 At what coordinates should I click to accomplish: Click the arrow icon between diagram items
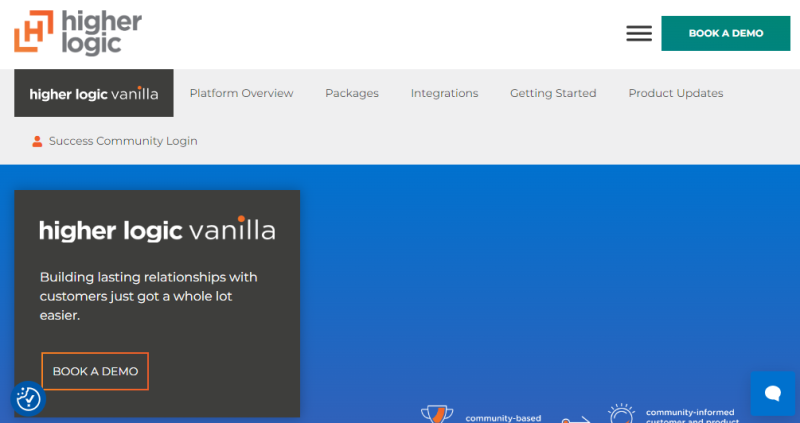[577, 419]
